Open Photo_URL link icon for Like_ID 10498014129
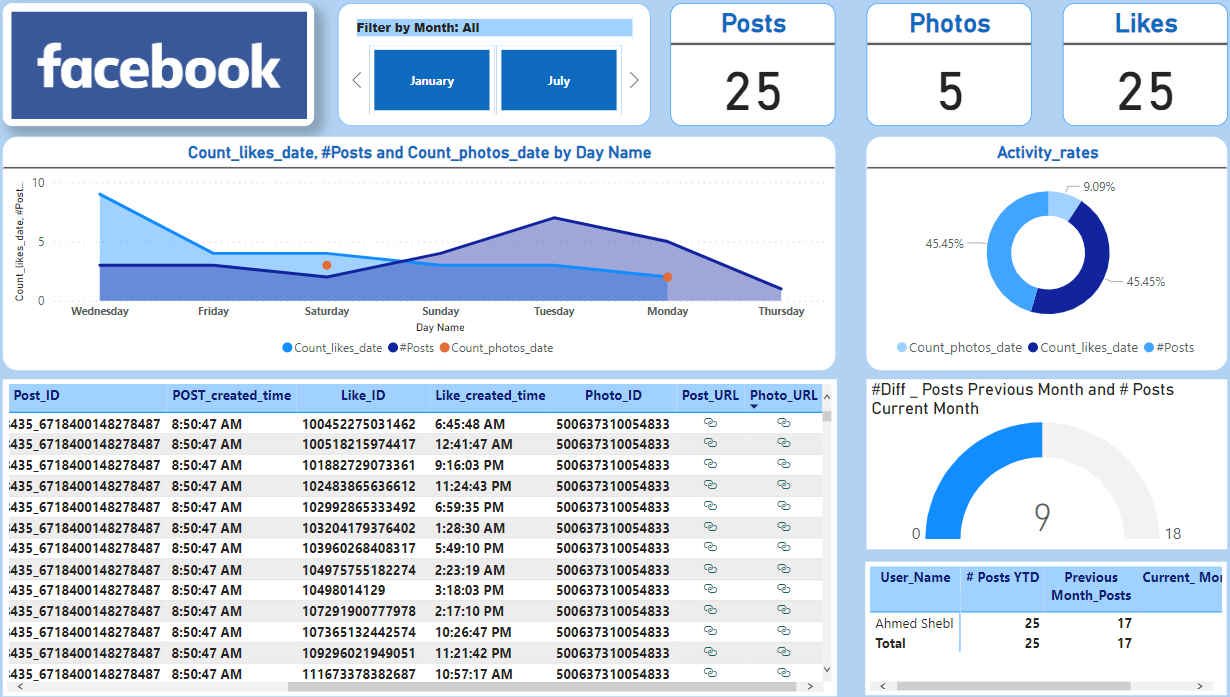Image resolution: width=1230 pixels, height=697 pixels. coord(784,590)
